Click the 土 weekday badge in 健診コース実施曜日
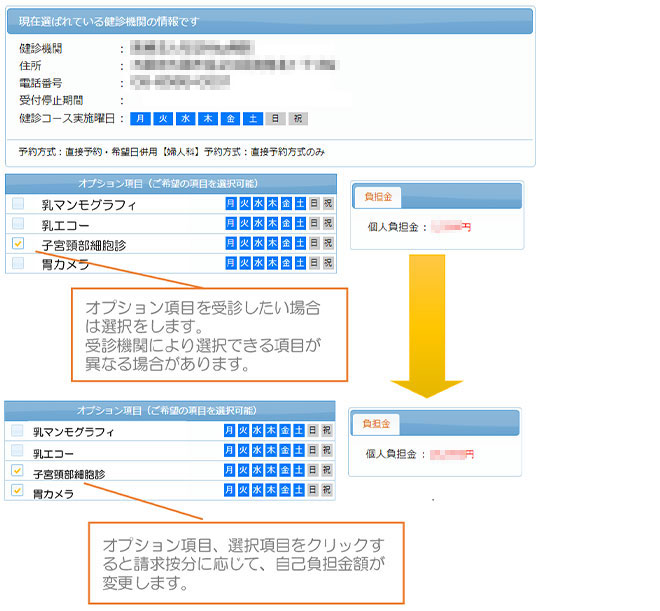 point(253,119)
